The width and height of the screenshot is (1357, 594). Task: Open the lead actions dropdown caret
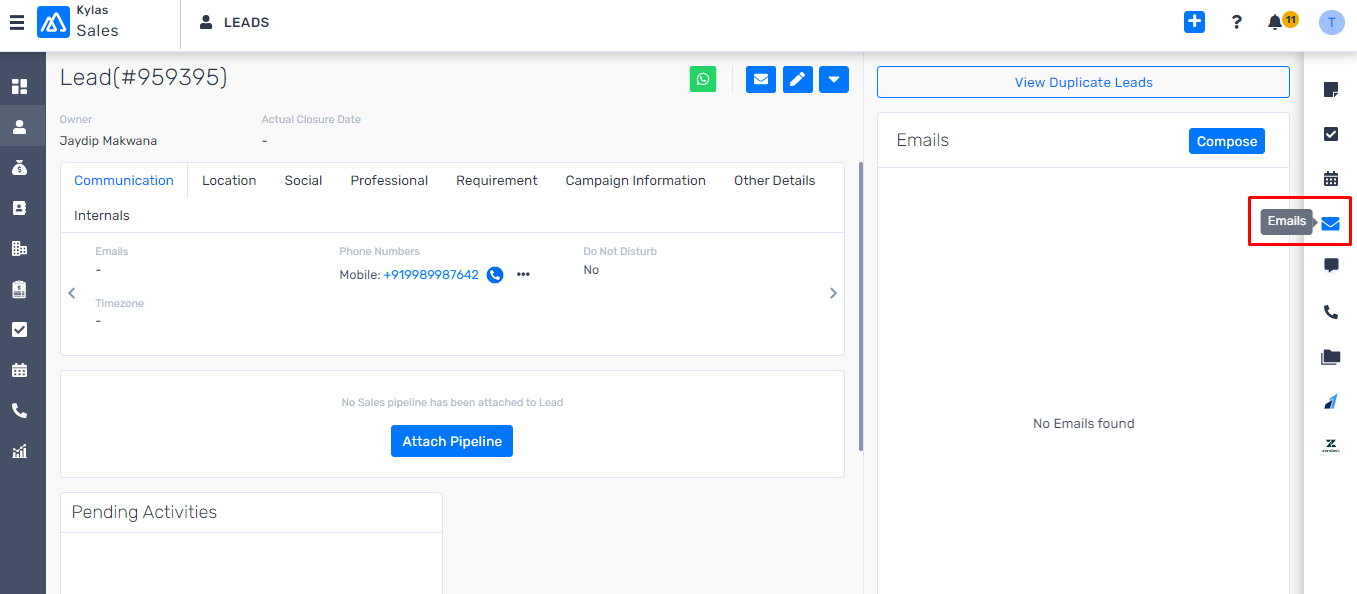coord(834,79)
